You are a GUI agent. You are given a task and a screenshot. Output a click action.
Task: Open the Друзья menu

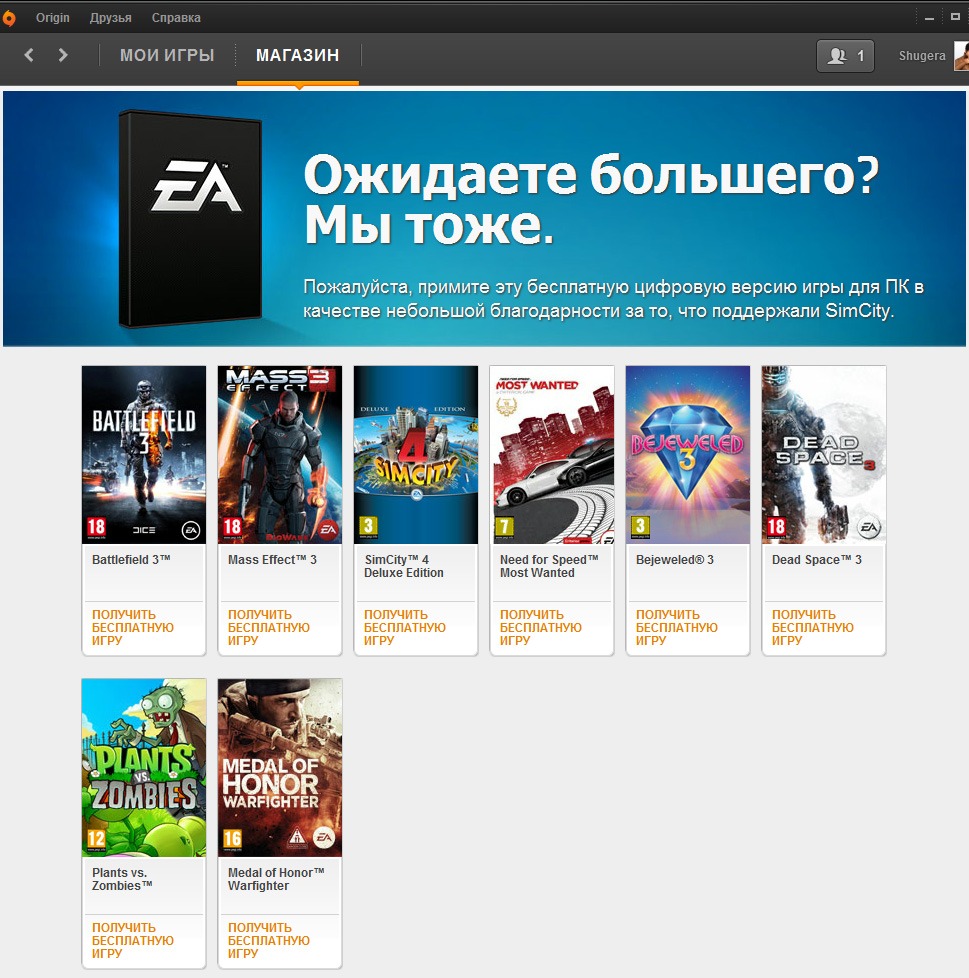[x=110, y=17]
